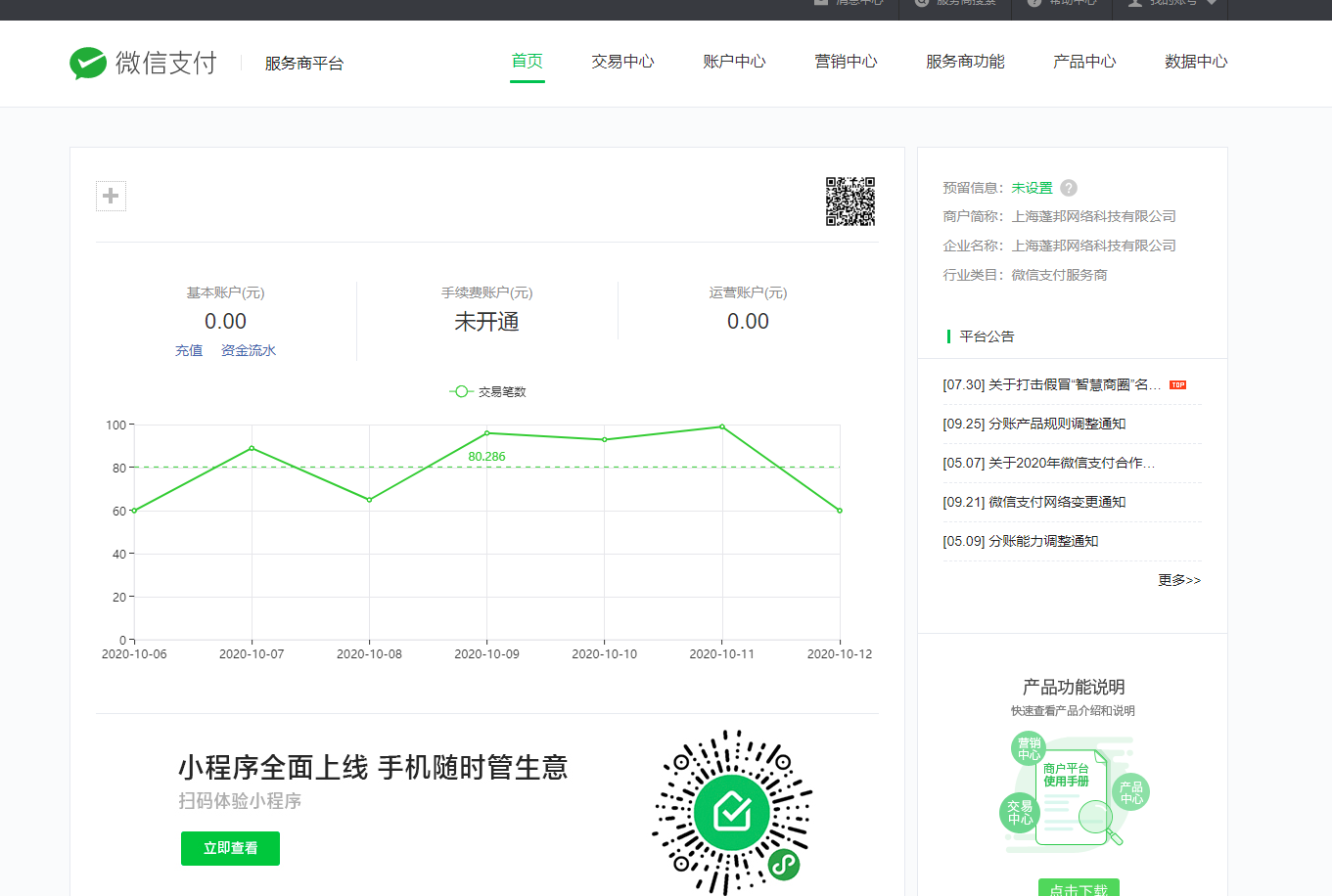1332x896 pixels.
Task: Click the 微信支付服务商 industry category text
Action: pos(1059,275)
